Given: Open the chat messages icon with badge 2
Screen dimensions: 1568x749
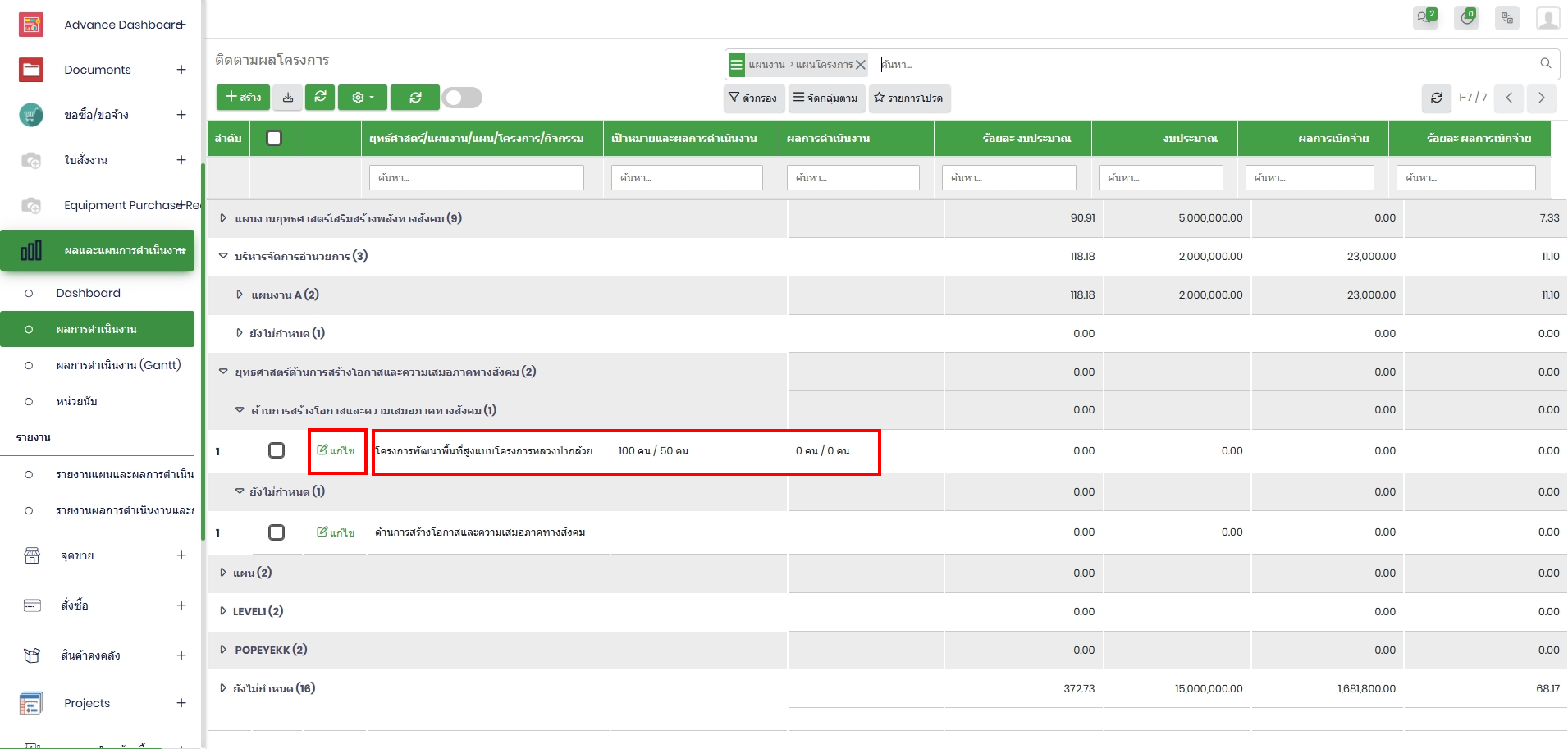Looking at the screenshot, I should coord(1425,17).
